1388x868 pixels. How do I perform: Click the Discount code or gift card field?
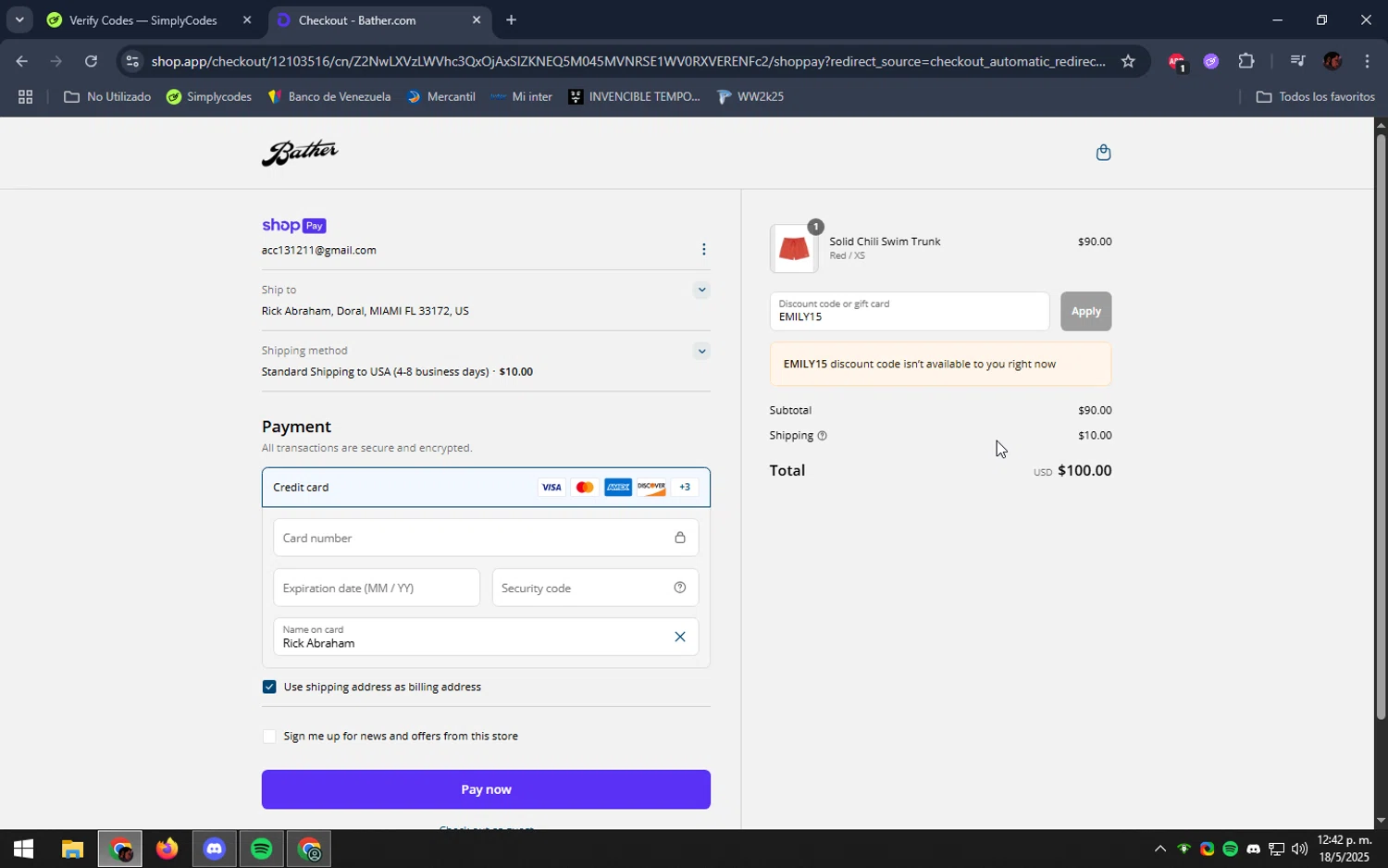pyautogui.click(x=910, y=311)
